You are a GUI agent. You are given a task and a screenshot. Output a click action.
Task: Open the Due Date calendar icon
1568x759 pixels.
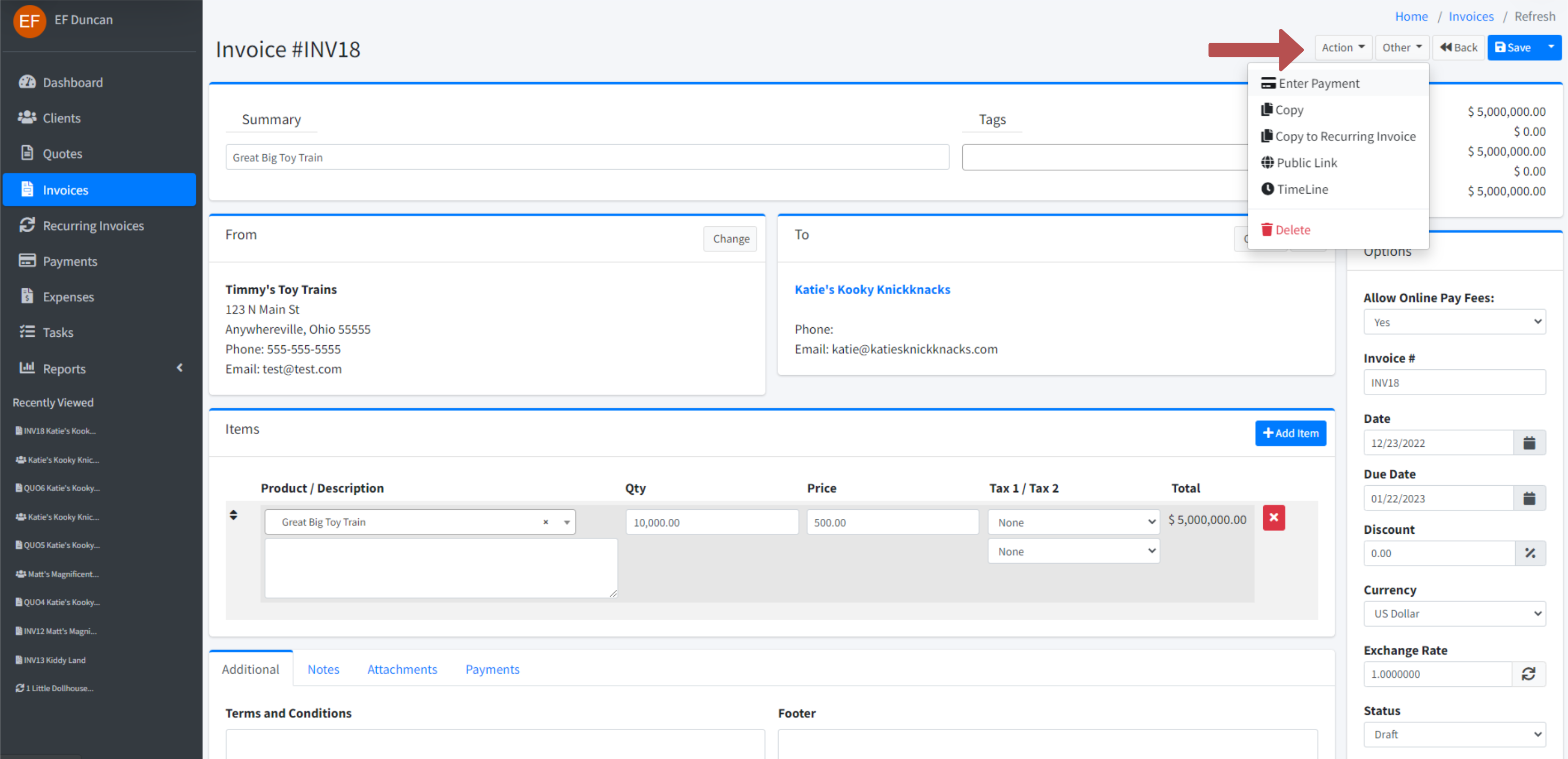click(1529, 498)
